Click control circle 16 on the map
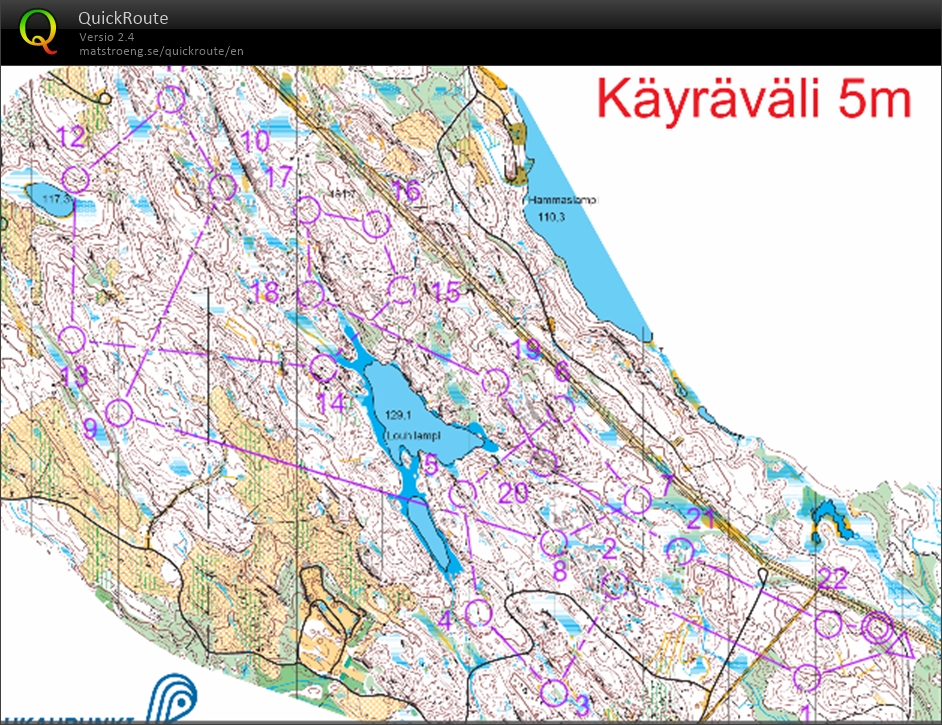 point(375,224)
